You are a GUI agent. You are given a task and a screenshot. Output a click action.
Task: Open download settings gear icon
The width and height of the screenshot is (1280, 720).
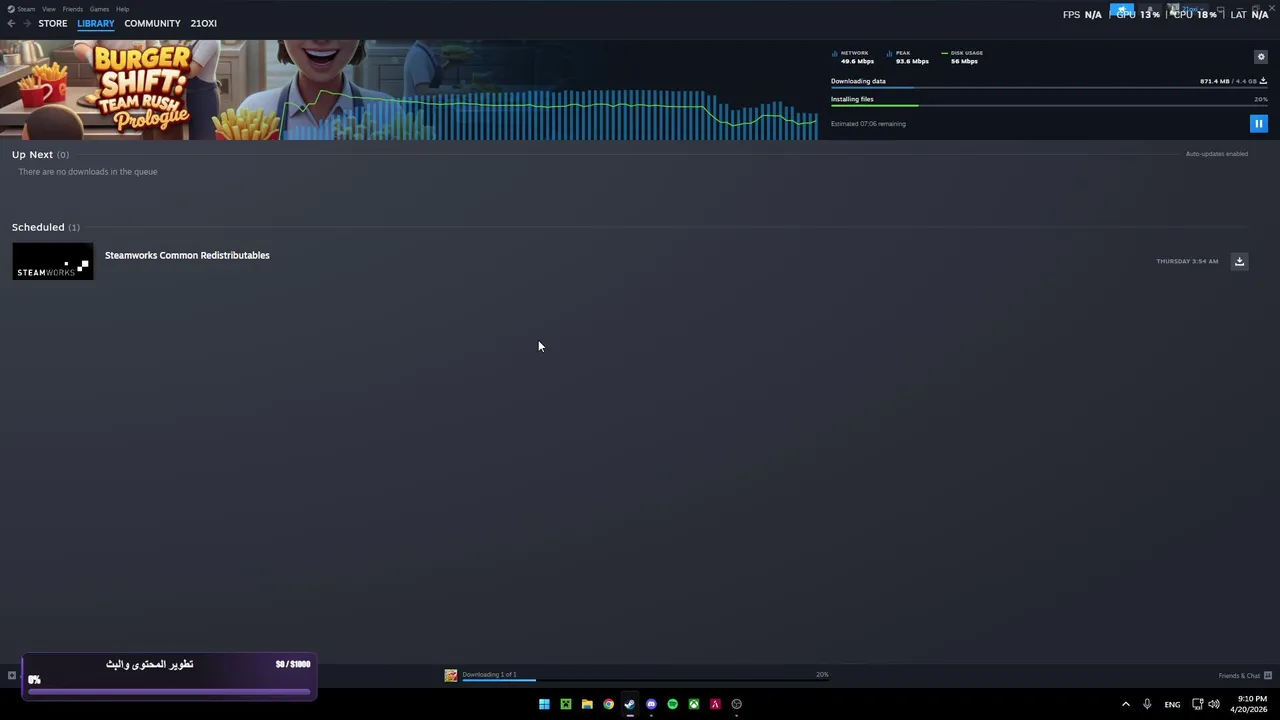[x=1260, y=57]
